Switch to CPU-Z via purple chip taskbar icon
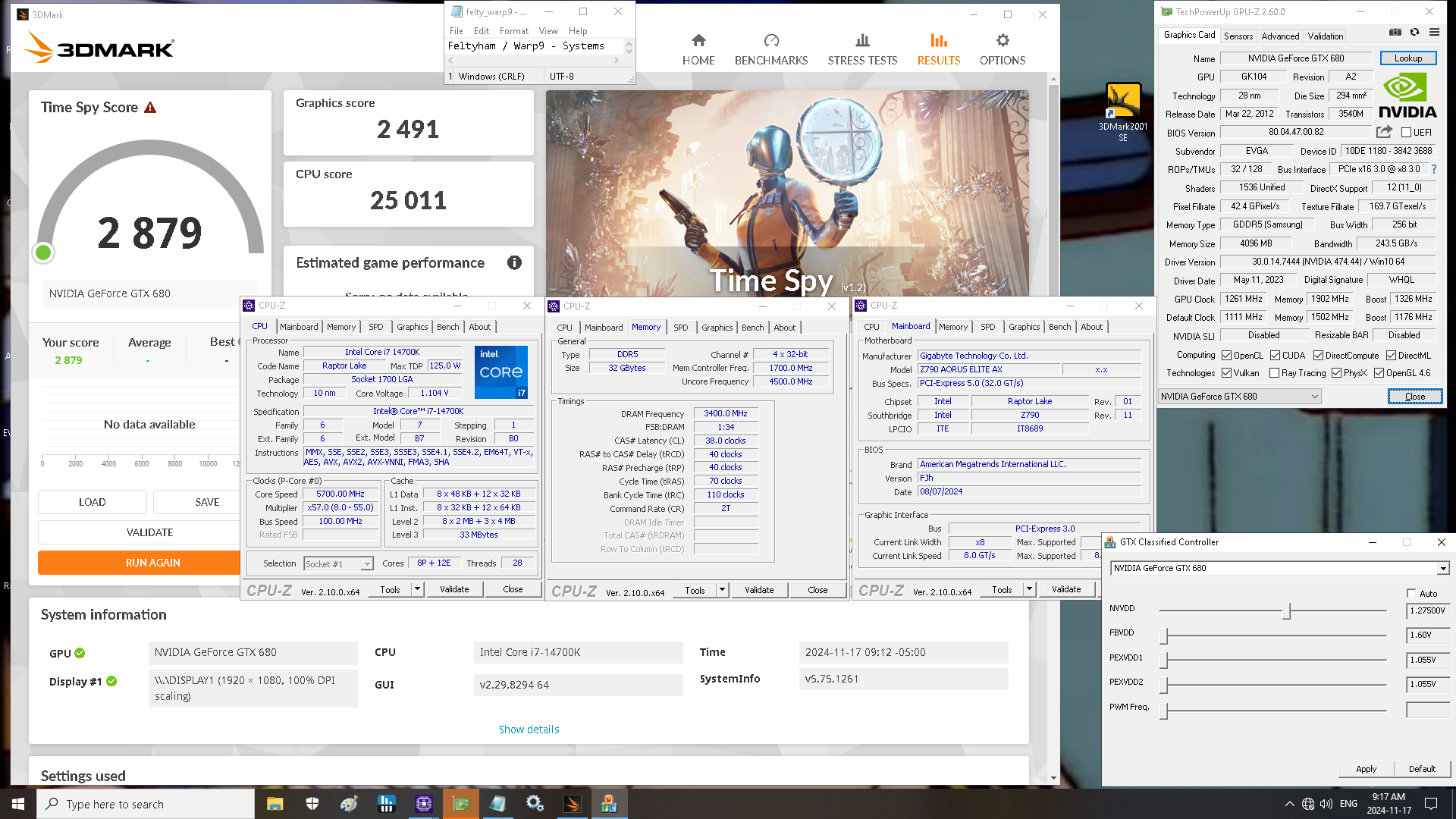Screen dimensions: 1456x819 pyautogui.click(x=423, y=804)
